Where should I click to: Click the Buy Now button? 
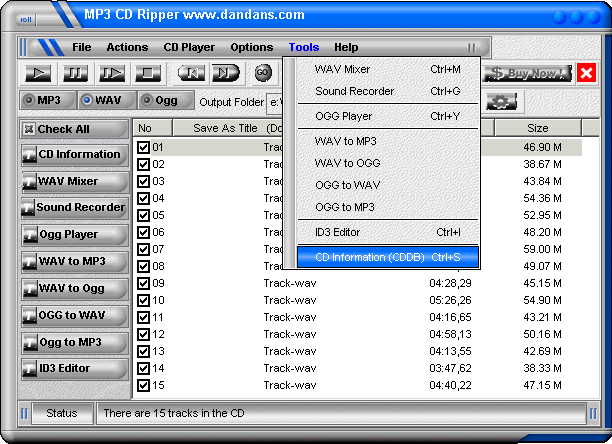click(528, 73)
